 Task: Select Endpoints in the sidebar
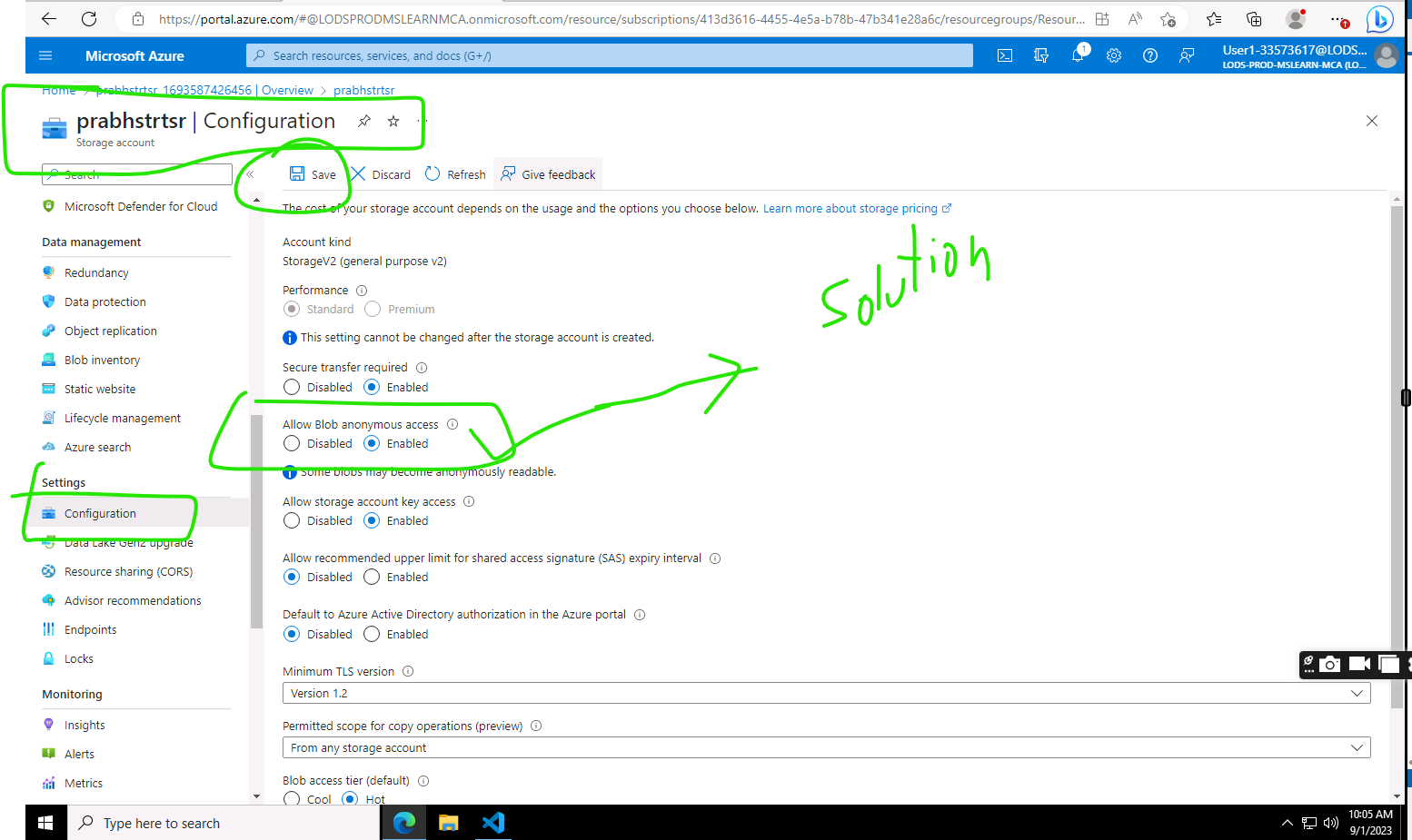[x=90, y=628]
